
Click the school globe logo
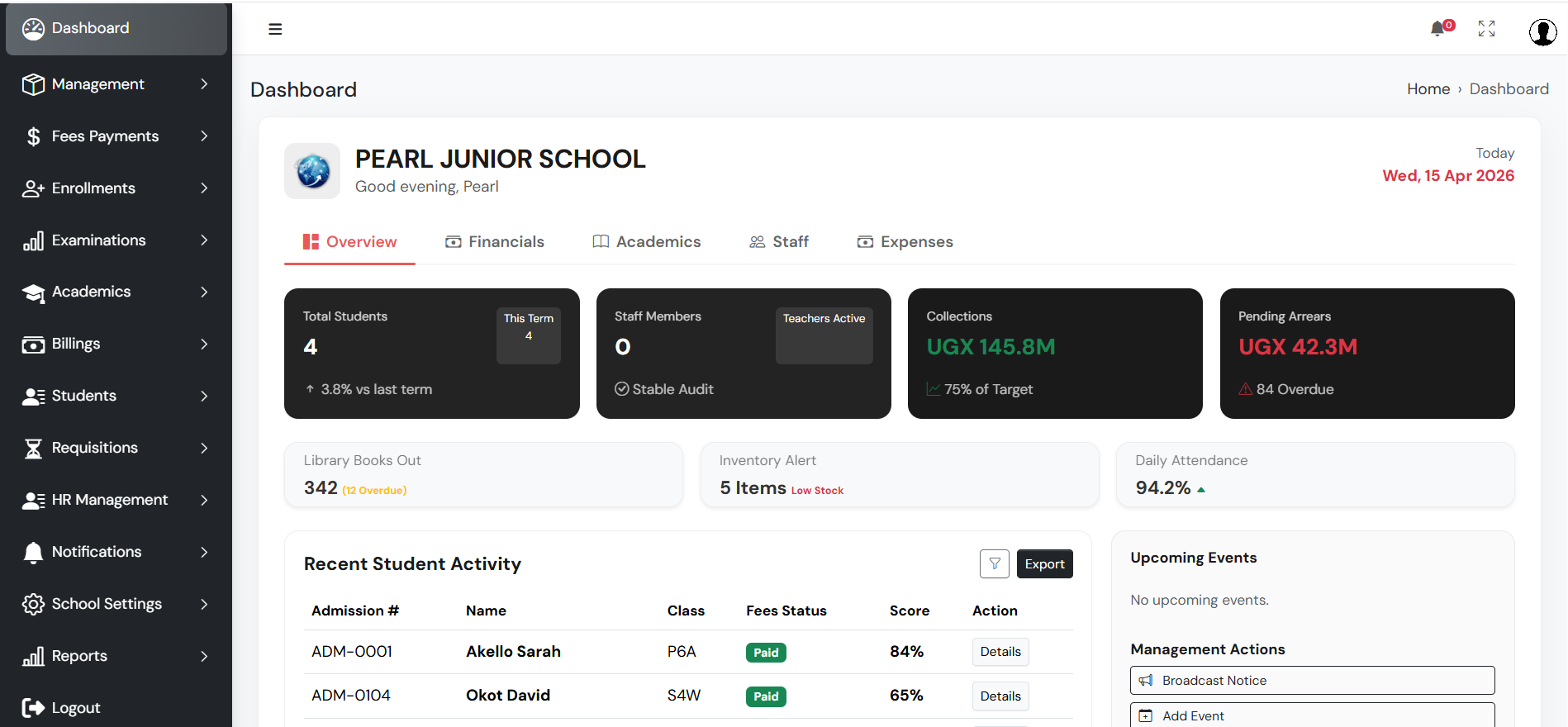coord(312,171)
